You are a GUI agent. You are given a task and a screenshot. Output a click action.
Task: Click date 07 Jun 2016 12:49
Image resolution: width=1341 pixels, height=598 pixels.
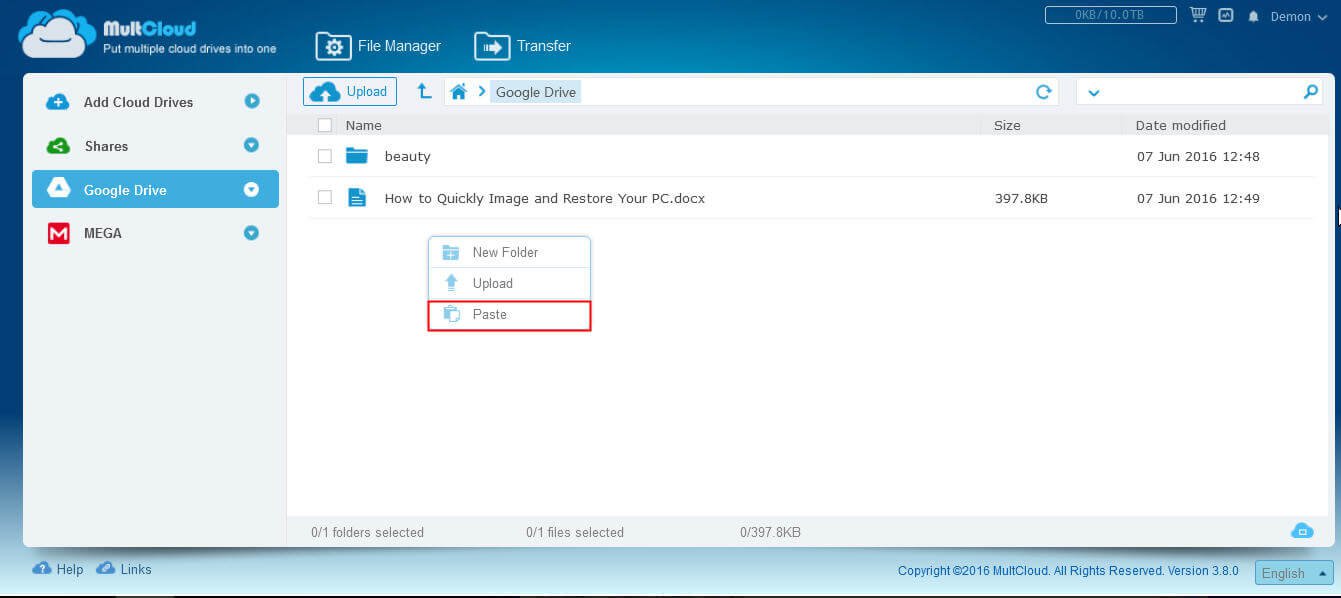1198,198
